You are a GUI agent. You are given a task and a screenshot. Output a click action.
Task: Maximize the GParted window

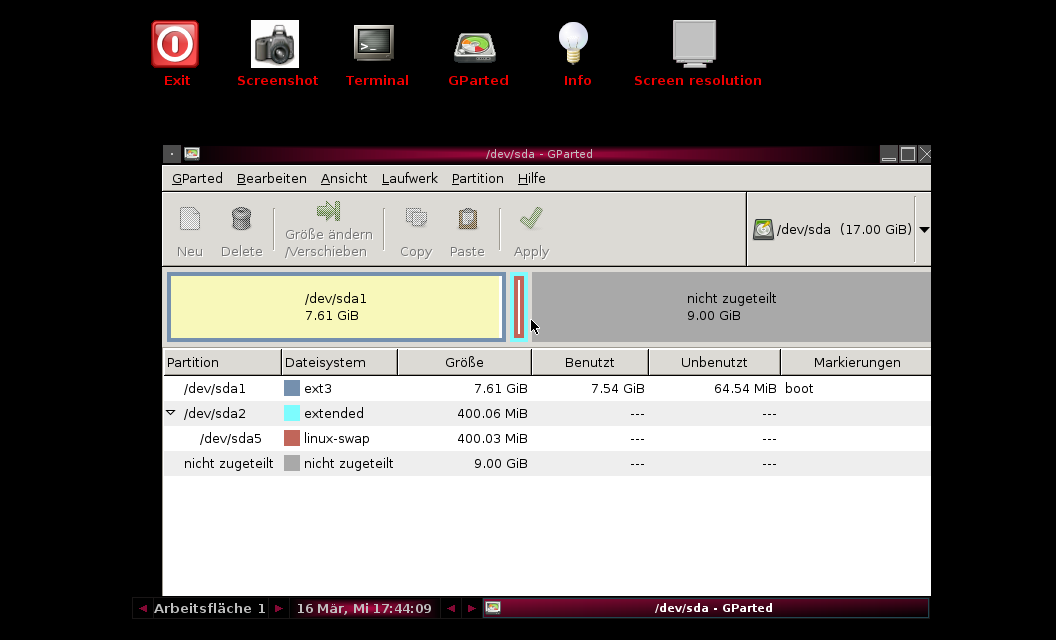tap(908, 154)
